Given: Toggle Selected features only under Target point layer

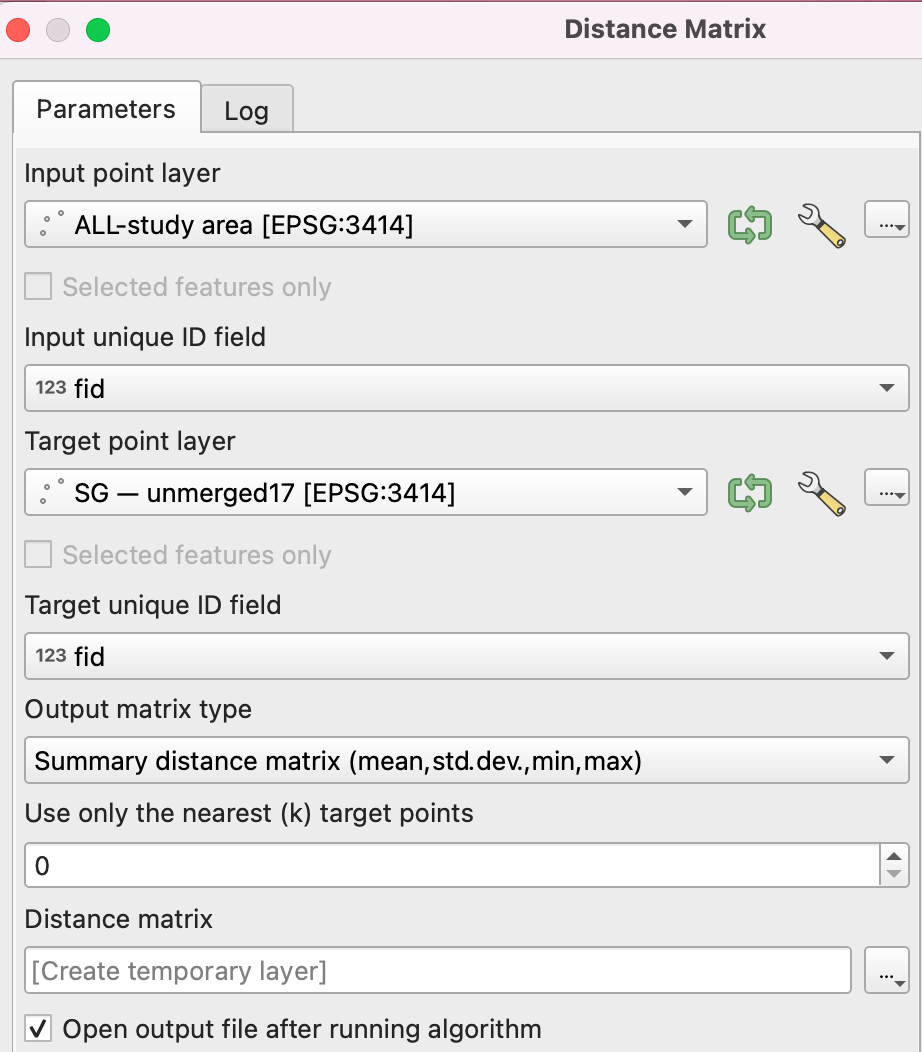Looking at the screenshot, I should coord(38,555).
